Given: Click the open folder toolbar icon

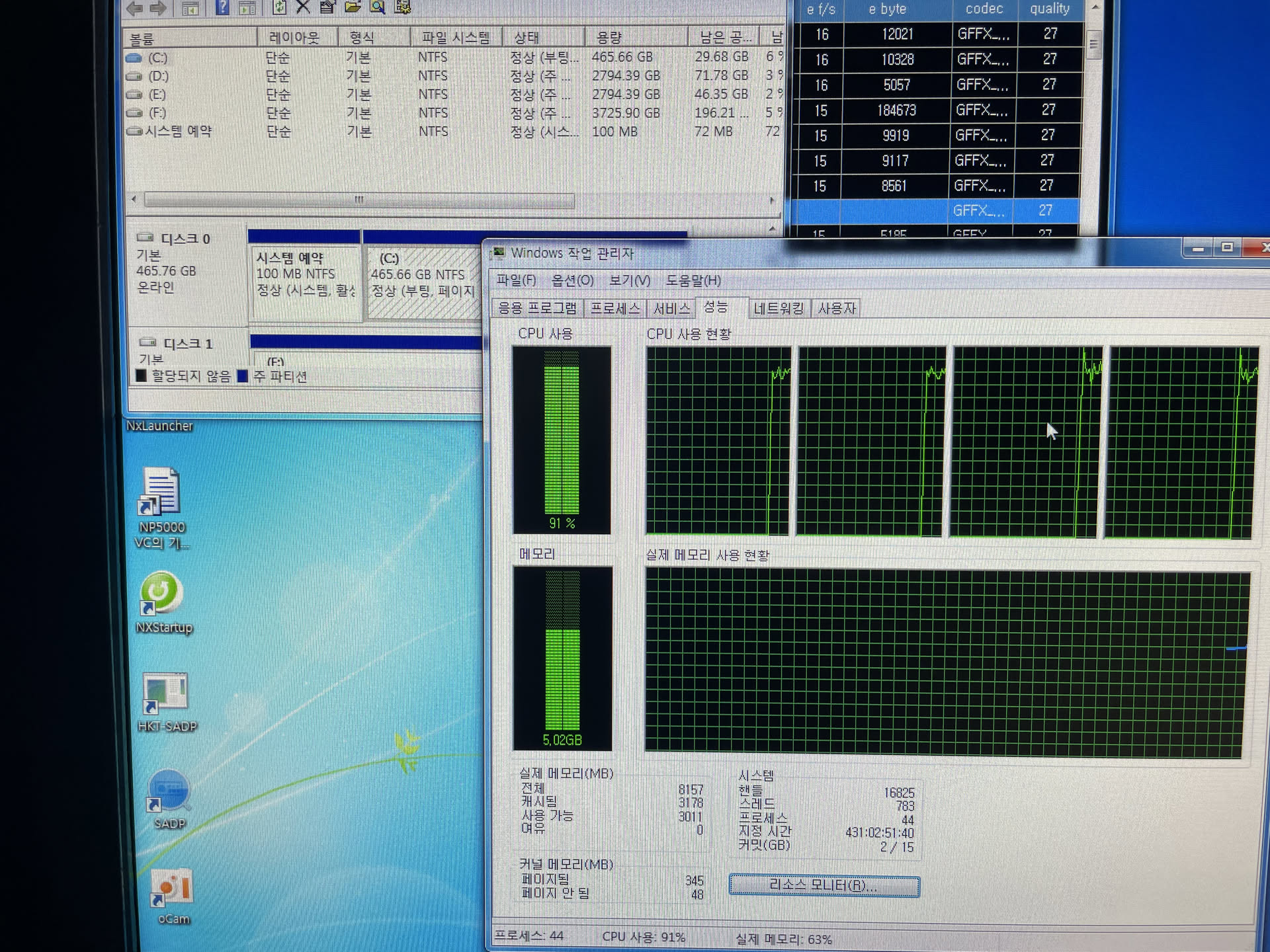Looking at the screenshot, I should [353, 7].
